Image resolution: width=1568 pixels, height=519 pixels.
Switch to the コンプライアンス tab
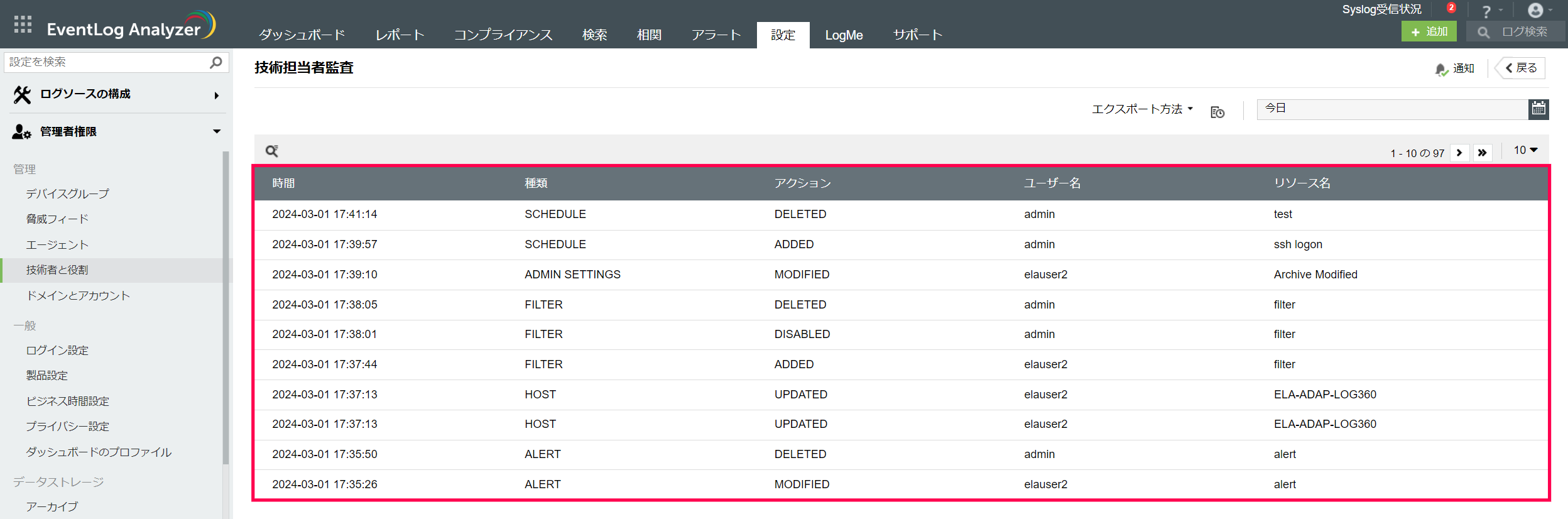pyautogui.click(x=503, y=35)
